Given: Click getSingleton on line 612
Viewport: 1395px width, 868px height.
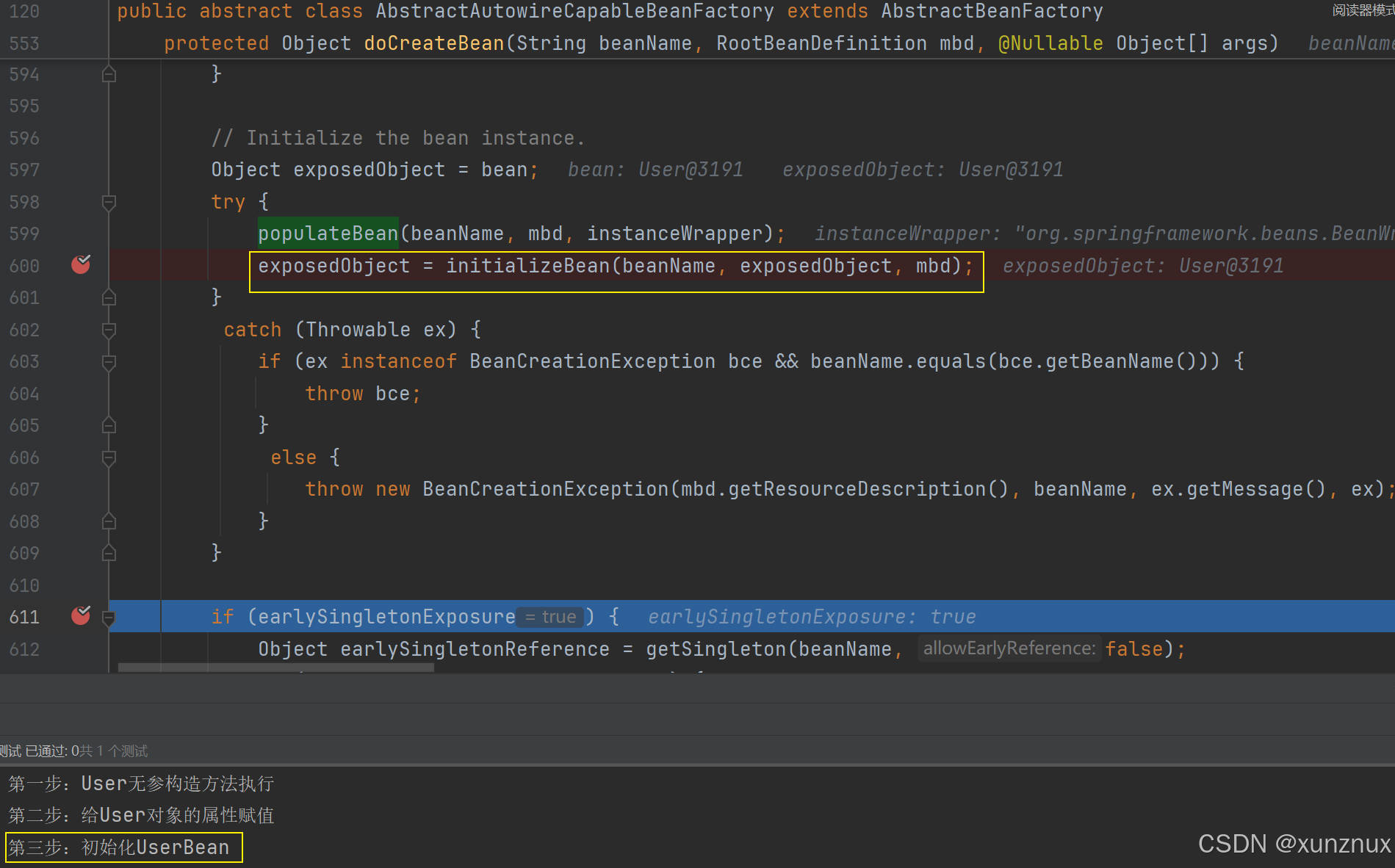Looking at the screenshot, I should click(716, 649).
